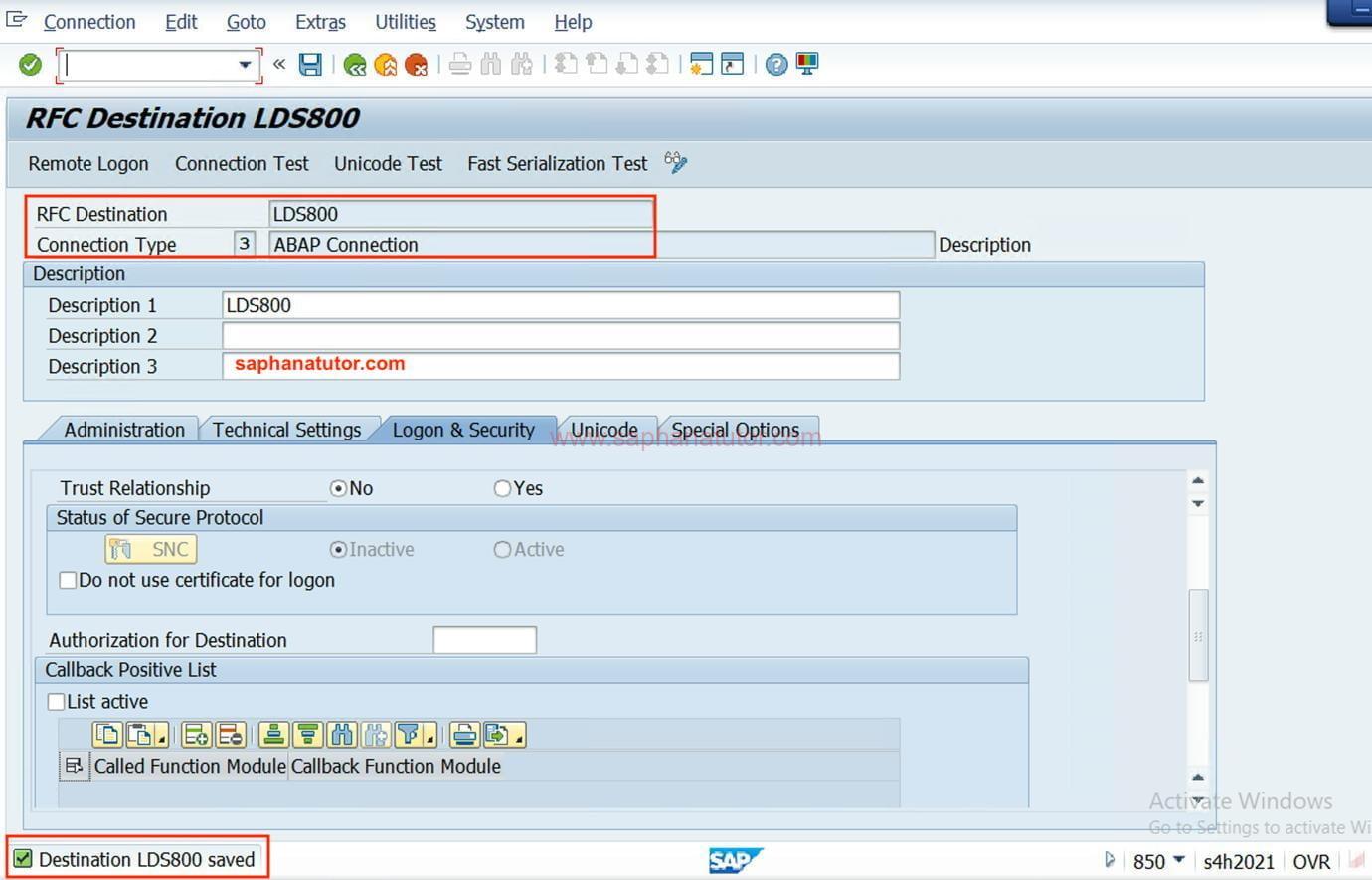The width and height of the screenshot is (1372, 880).
Task: Switch to the Unicode tab
Action: (x=604, y=430)
